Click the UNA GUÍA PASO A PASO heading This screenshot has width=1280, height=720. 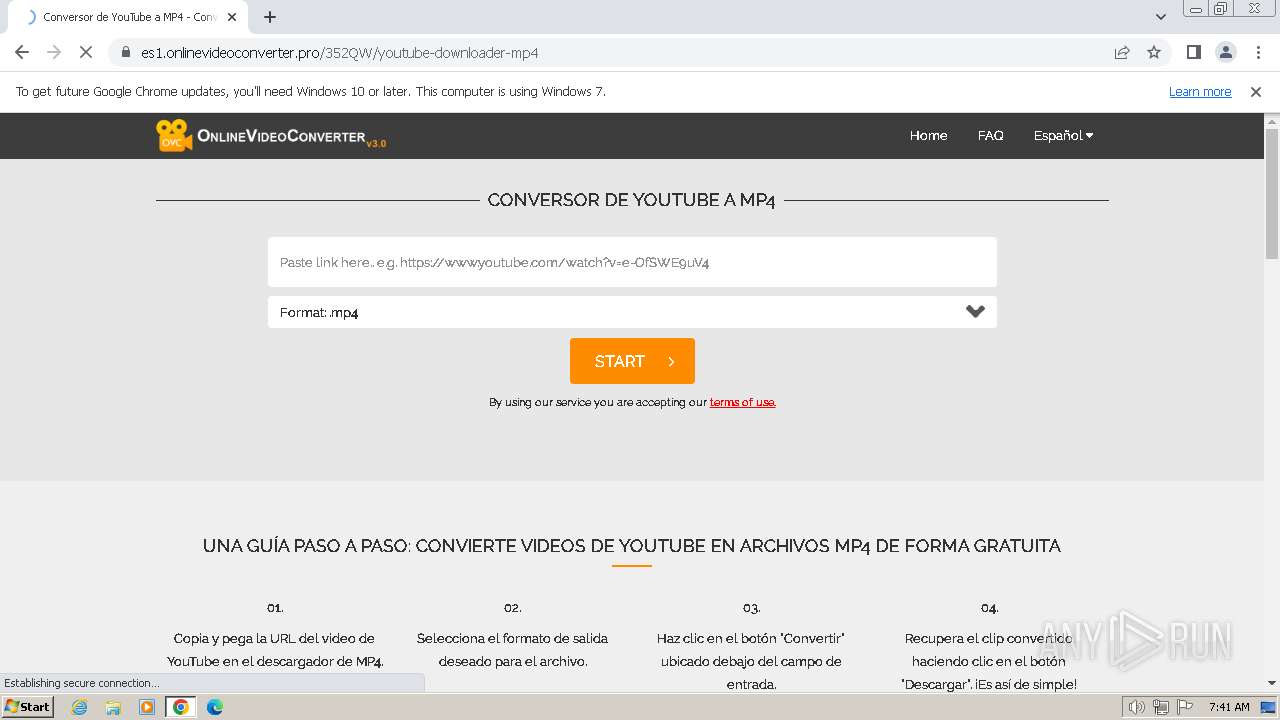click(632, 546)
